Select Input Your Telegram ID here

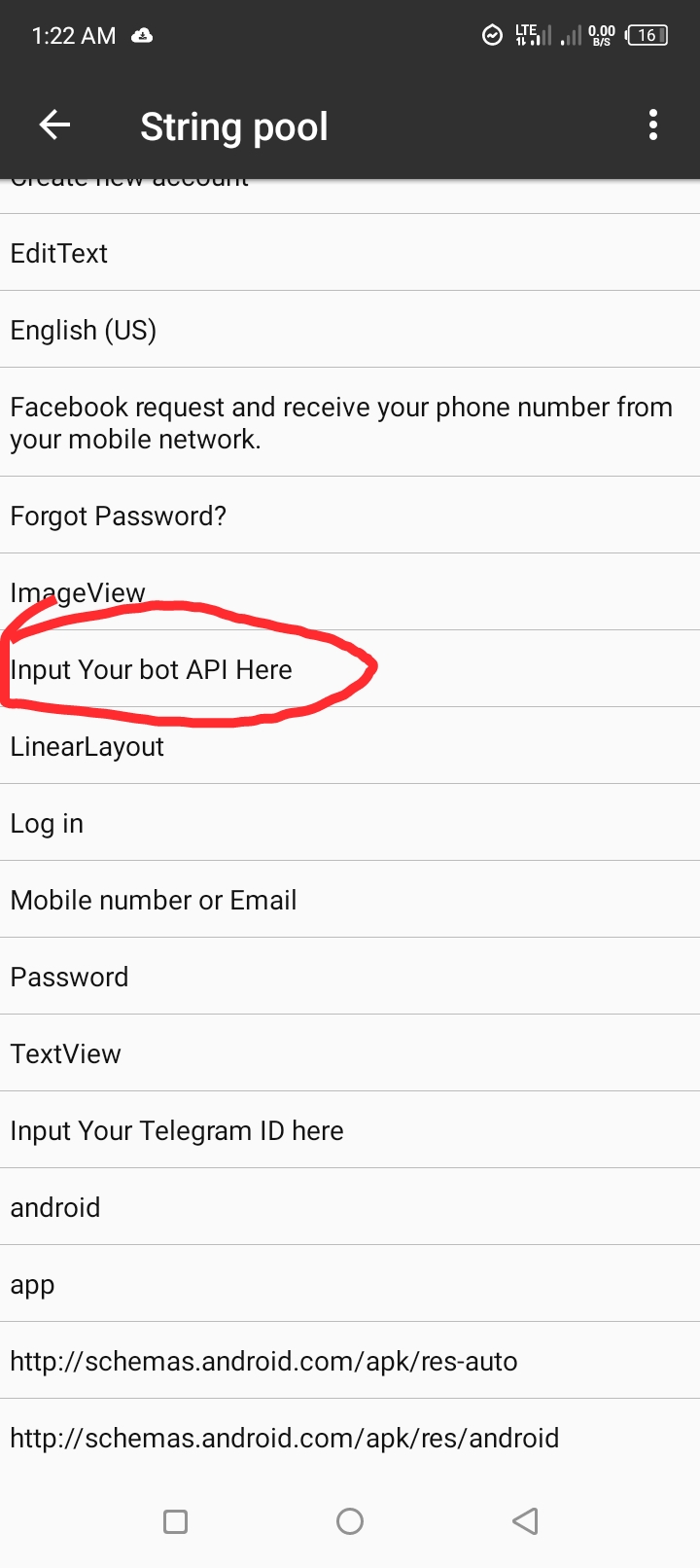[350, 1130]
